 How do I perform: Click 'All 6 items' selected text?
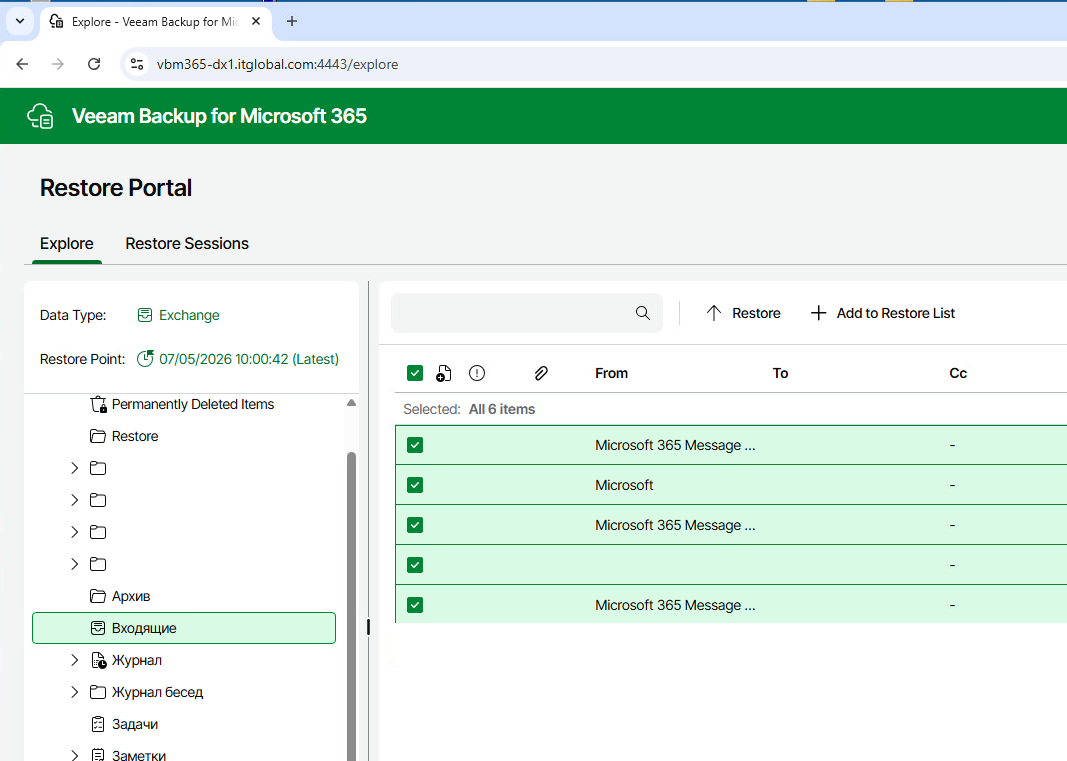(x=502, y=409)
